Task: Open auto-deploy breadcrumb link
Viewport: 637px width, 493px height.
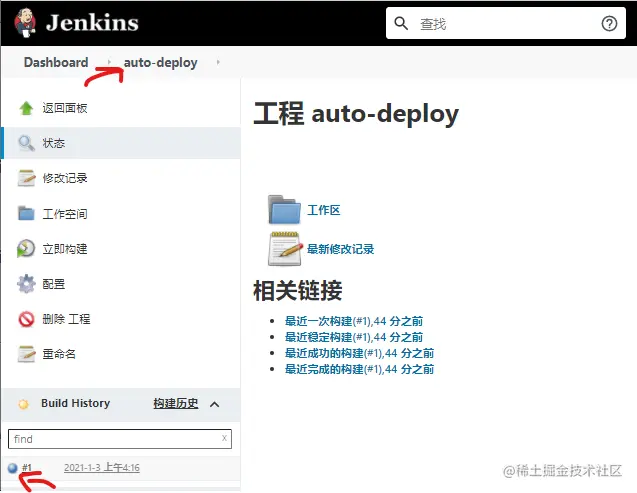Action: click(160, 63)
